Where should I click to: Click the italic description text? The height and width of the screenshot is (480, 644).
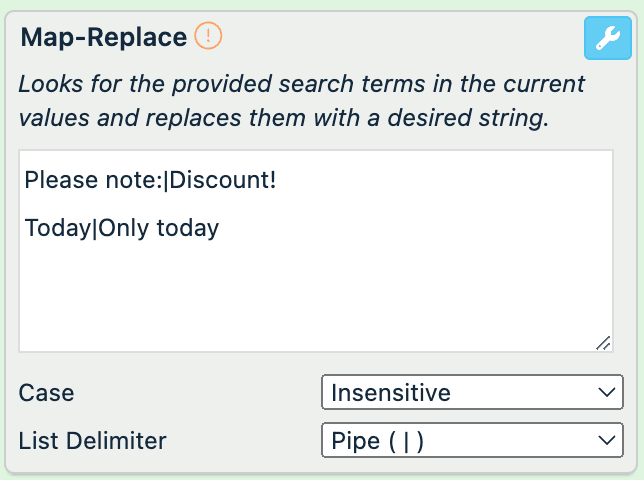pos(300,100)
